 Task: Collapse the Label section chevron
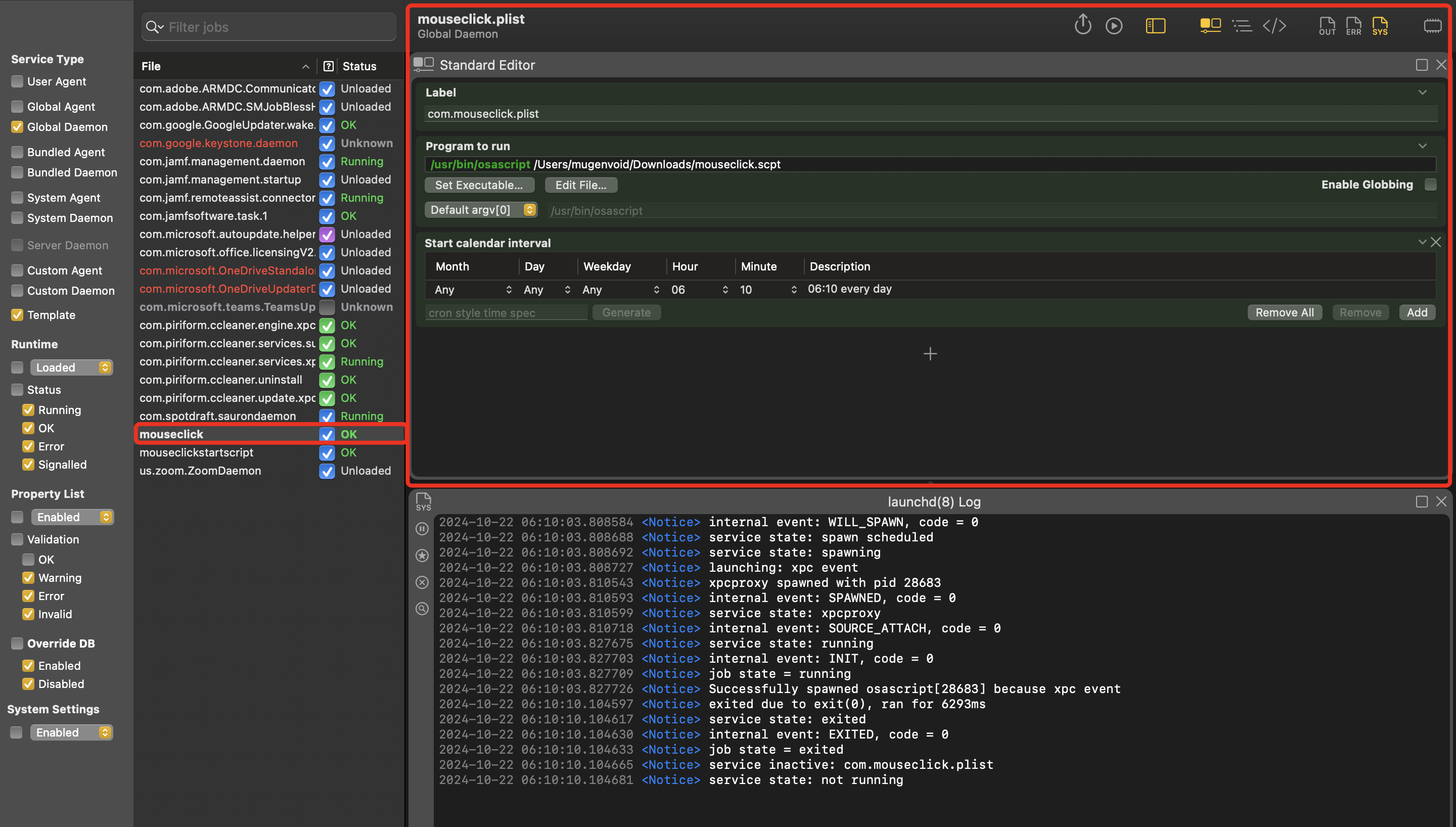coord(1423,92)
